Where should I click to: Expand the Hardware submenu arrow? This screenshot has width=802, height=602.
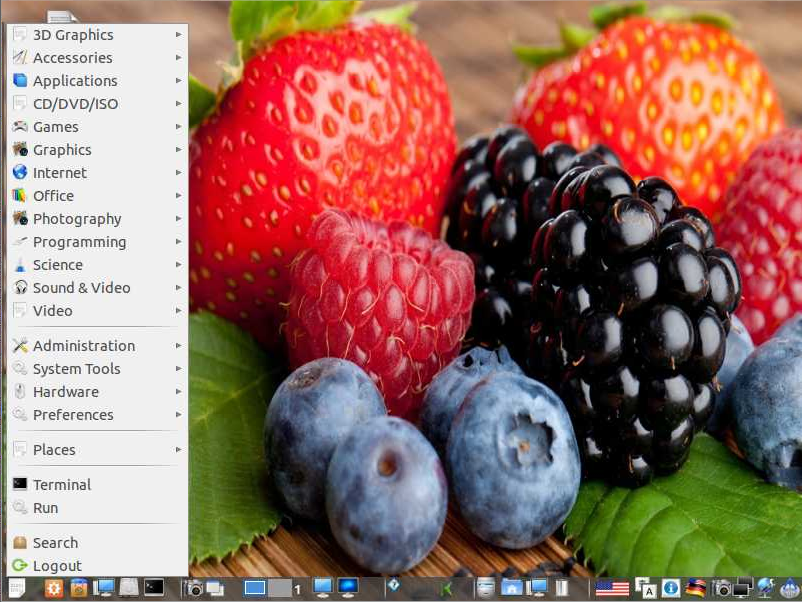[x=179, y=391]
